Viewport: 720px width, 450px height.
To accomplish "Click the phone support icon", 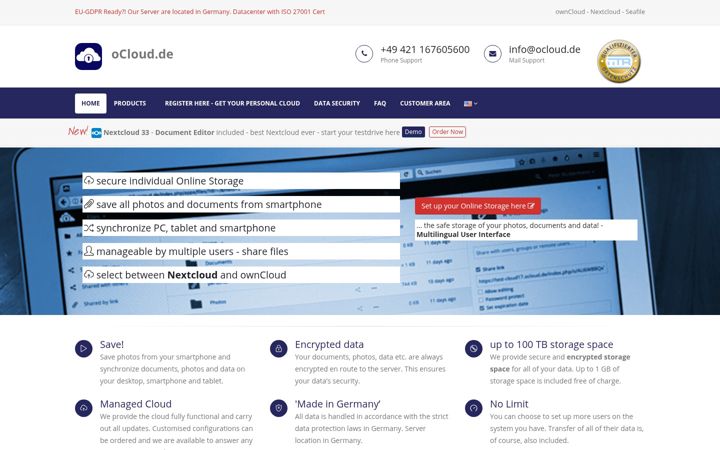I will pyautogui.click(x=364, y=54).
